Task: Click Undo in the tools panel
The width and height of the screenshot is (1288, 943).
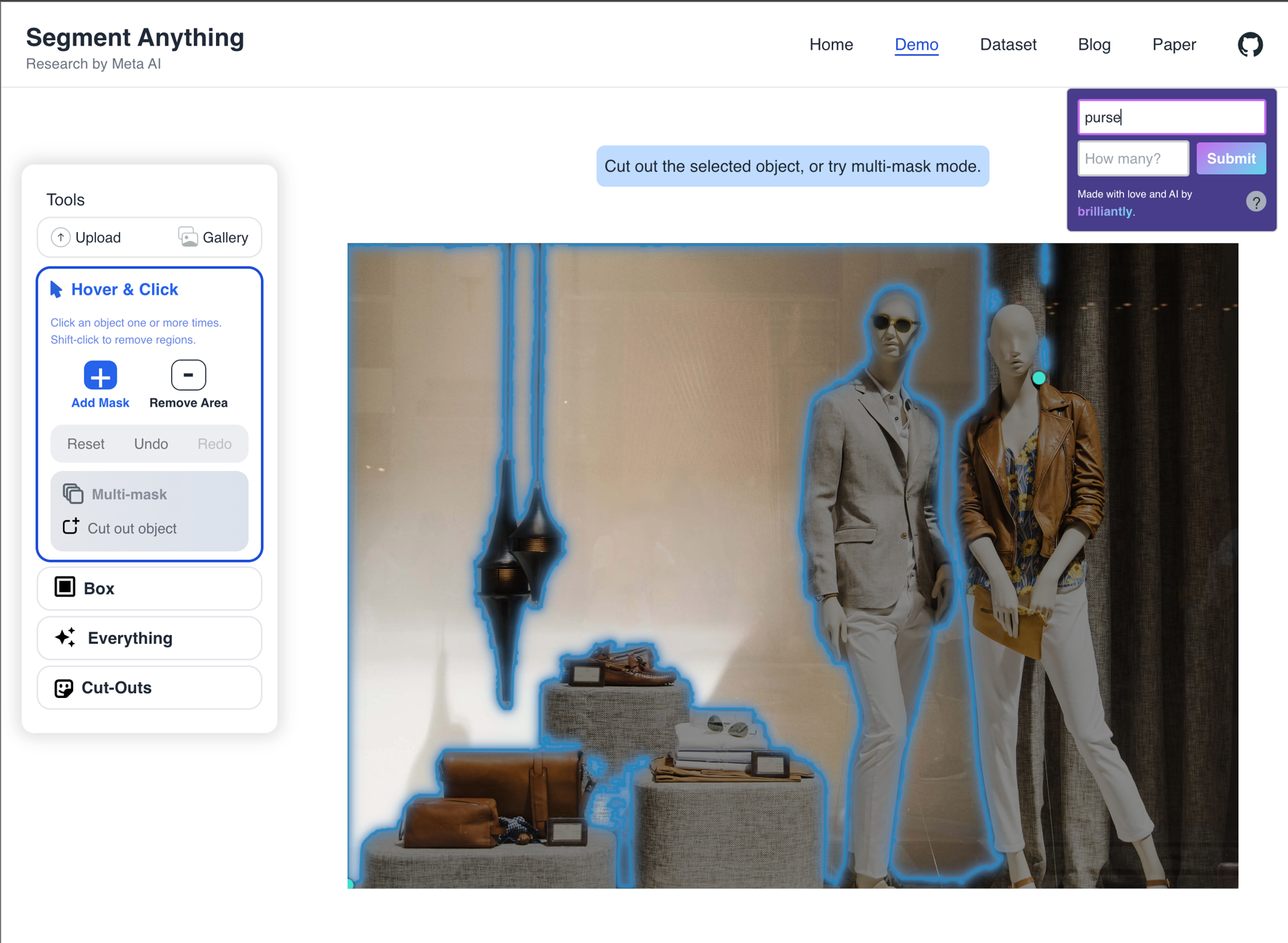Action: (x=151, y=444)
